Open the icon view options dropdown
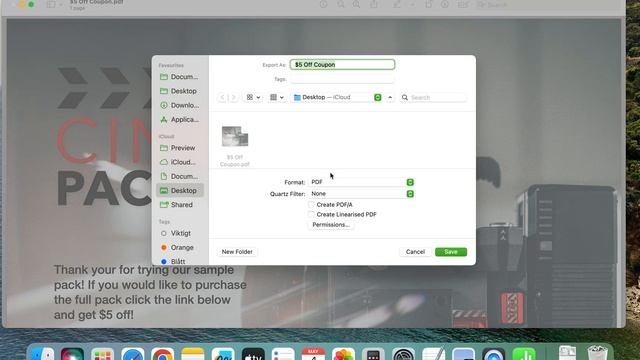 point(253,97)
